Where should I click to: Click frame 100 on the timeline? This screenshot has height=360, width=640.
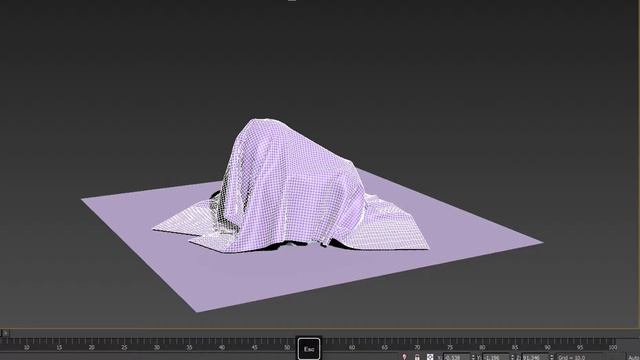(613, 347)
